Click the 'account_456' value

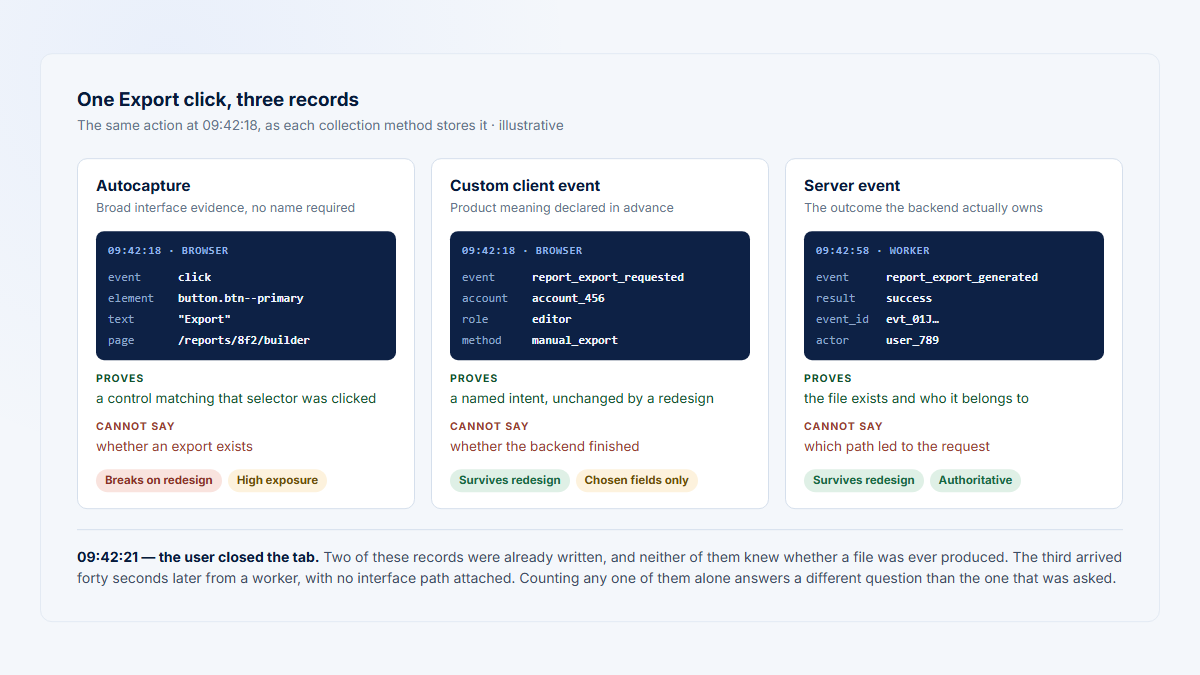[568, 298]
